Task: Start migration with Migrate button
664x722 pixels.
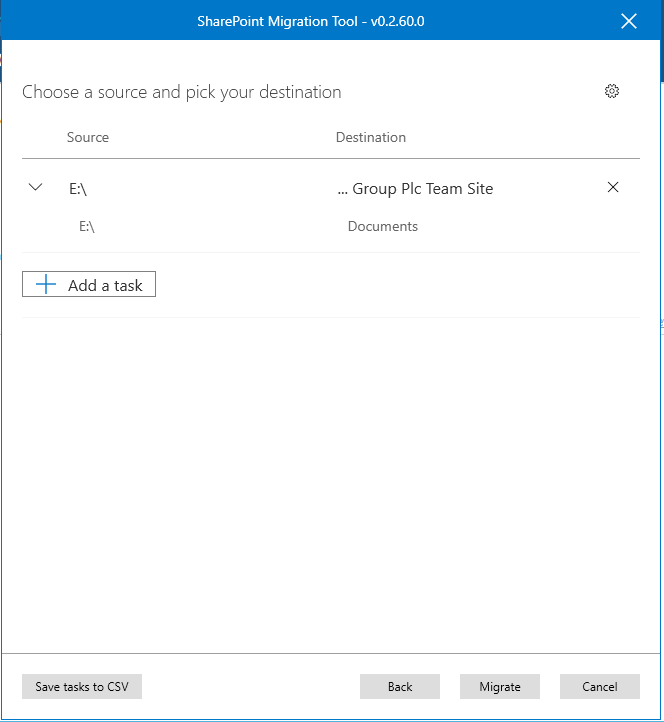Action: pos(500,687)
